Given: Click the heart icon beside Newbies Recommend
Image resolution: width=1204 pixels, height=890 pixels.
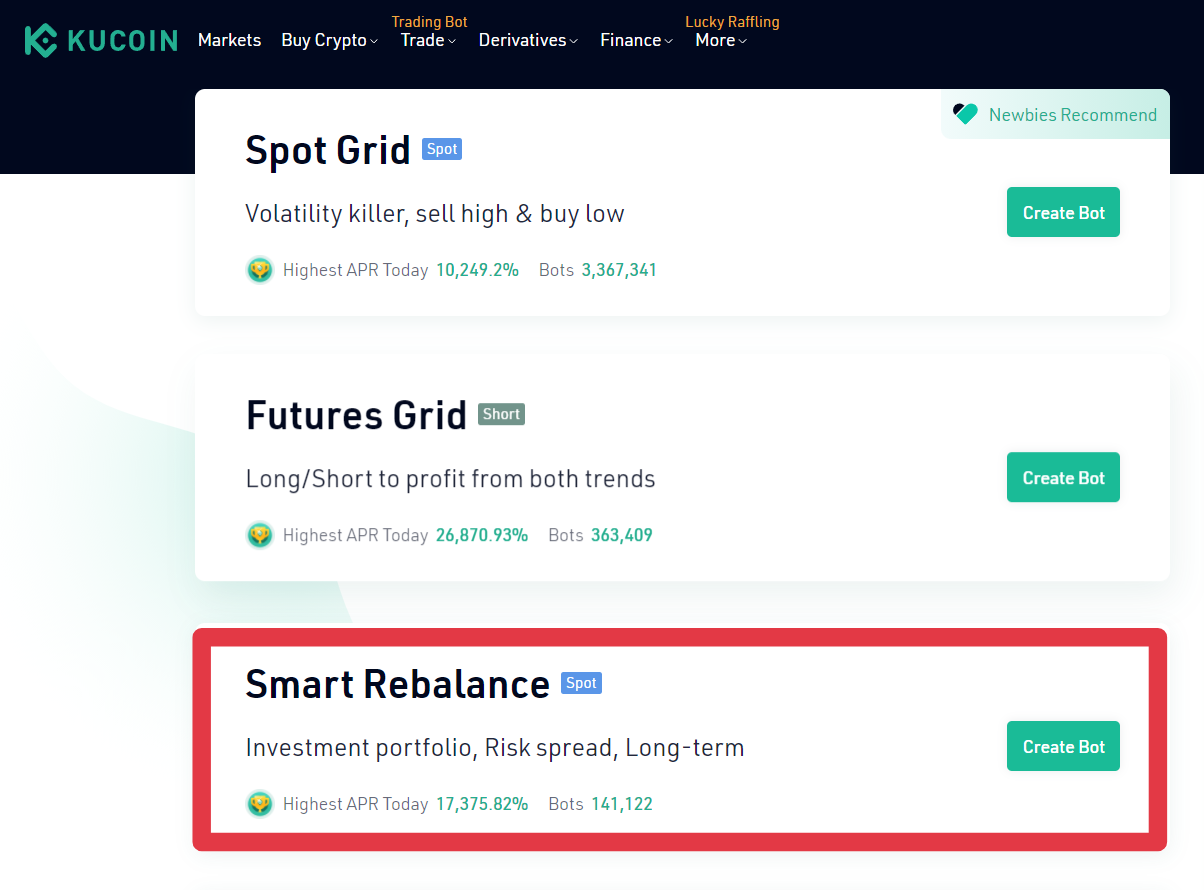Looking at the screenshot, I should [965, 114].
